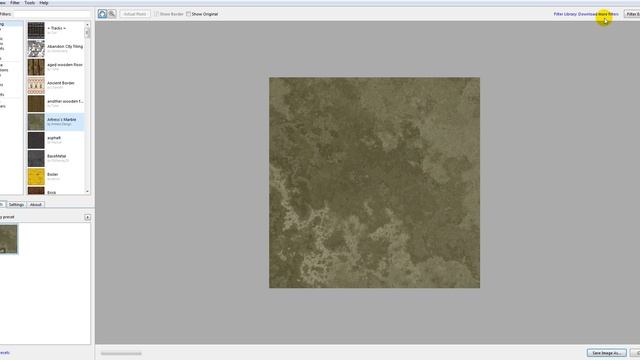Select the highlighted Marble filter entry
The width and height of the screenshot is (640, 360).
pos(56,122)
